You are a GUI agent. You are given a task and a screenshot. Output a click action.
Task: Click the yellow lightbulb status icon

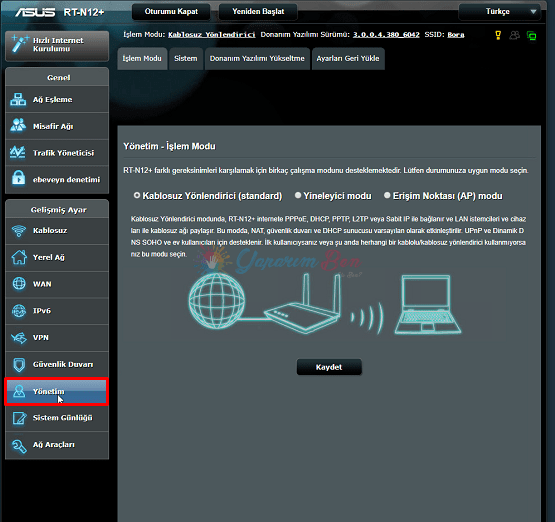click(x=498, y=35)
